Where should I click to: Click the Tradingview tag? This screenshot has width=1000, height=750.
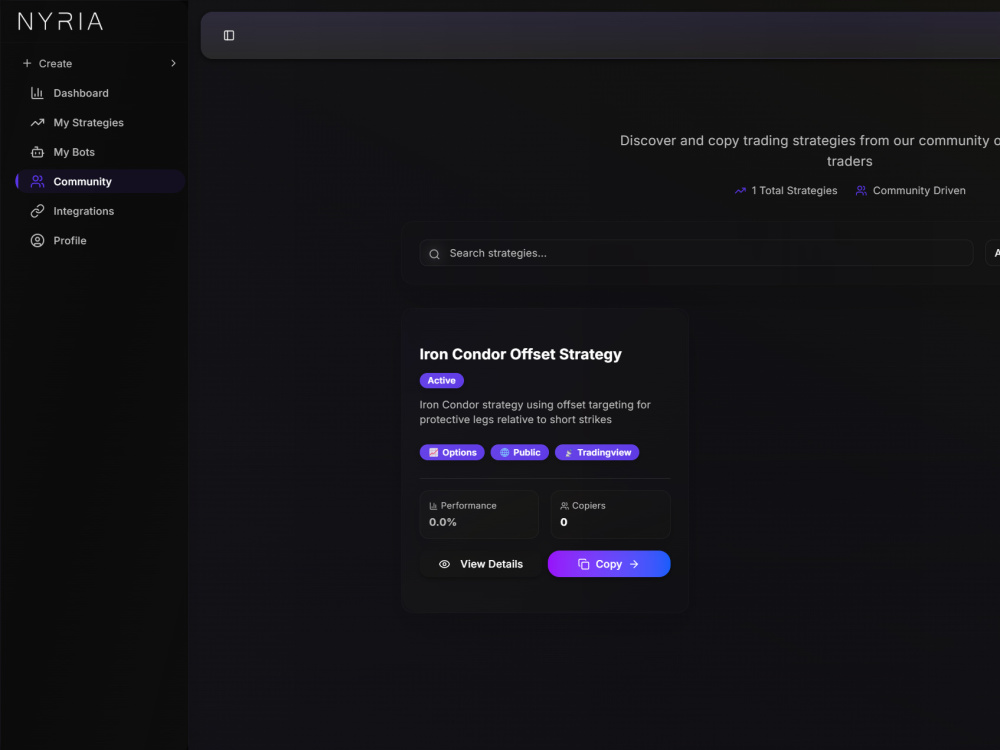tap(597, 452)
